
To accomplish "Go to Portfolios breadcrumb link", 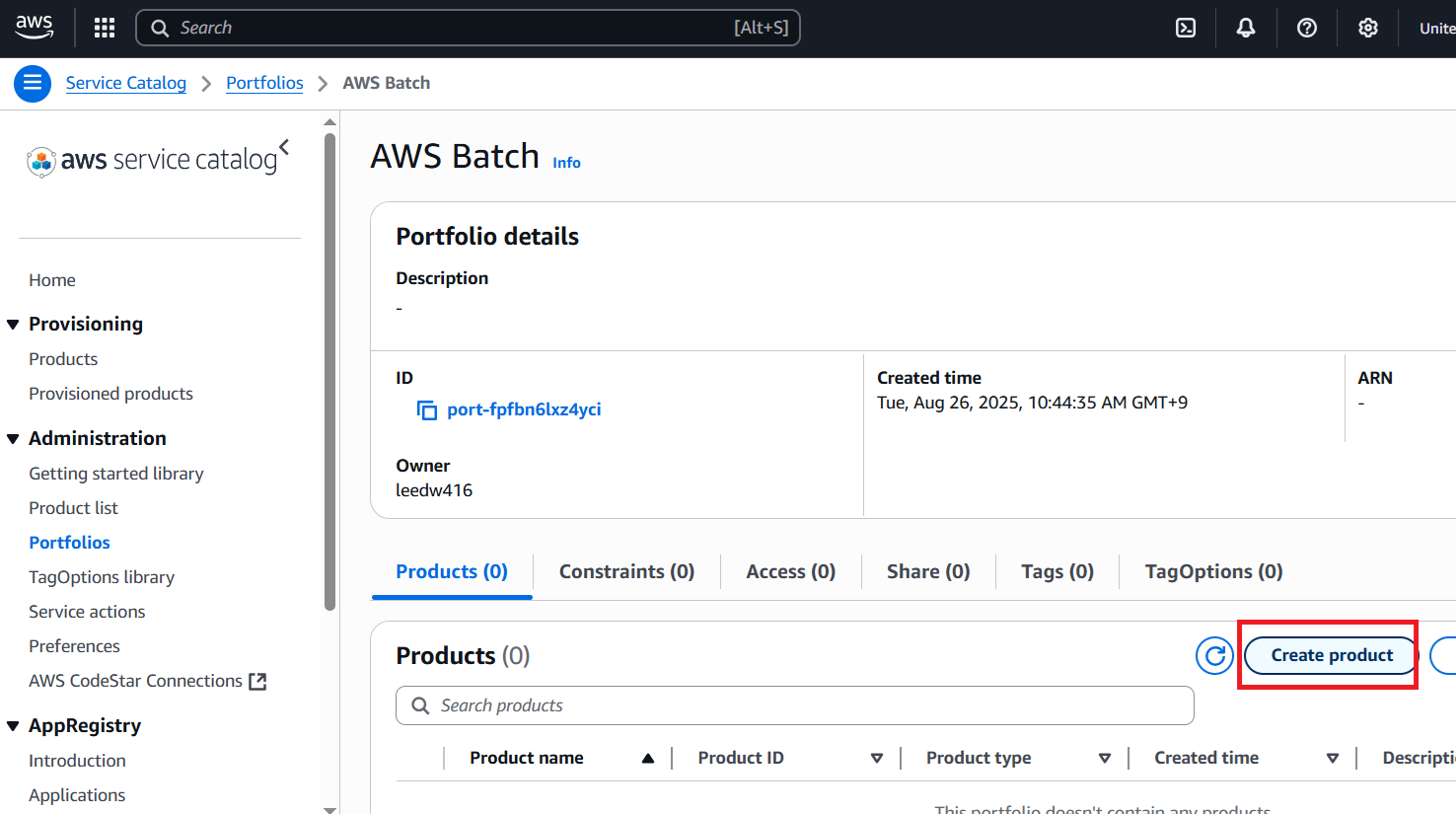I will [x=264, y=83].
